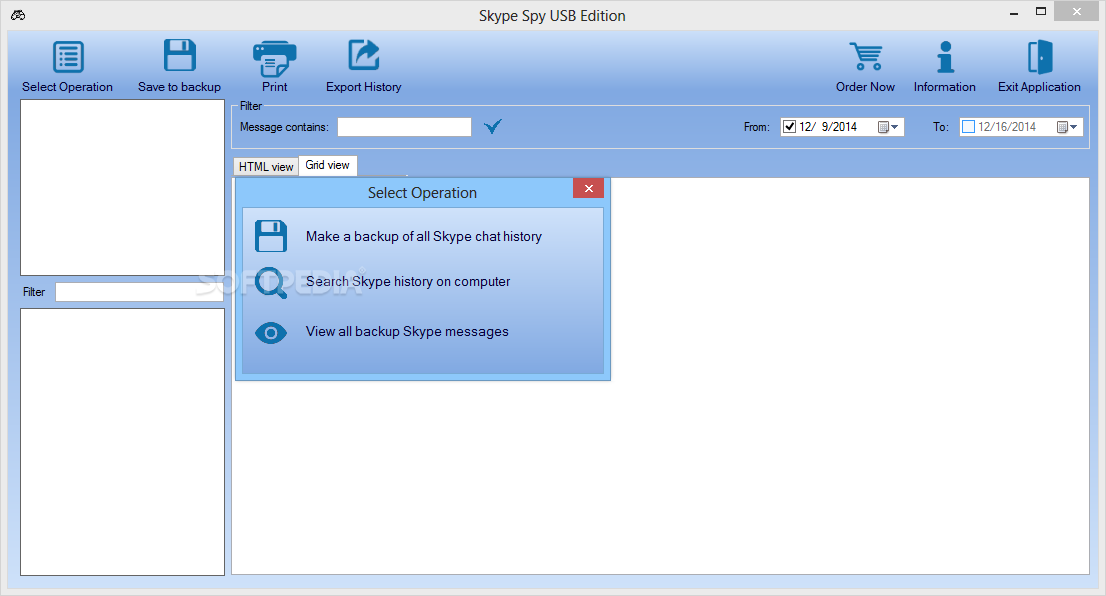Click the eye icon for View backup messages
This screenshot has width=1106, height=596.
(271, 333)
